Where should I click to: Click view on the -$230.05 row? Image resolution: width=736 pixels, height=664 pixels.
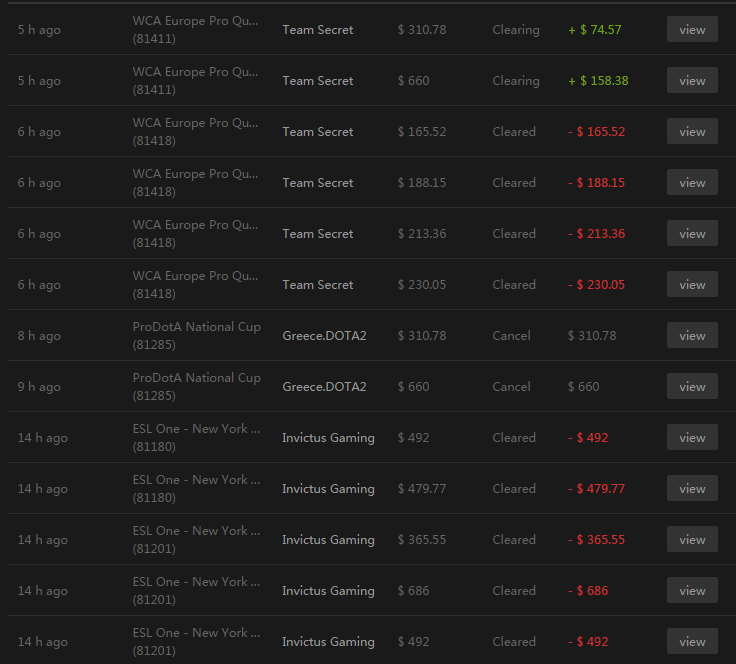692,284
